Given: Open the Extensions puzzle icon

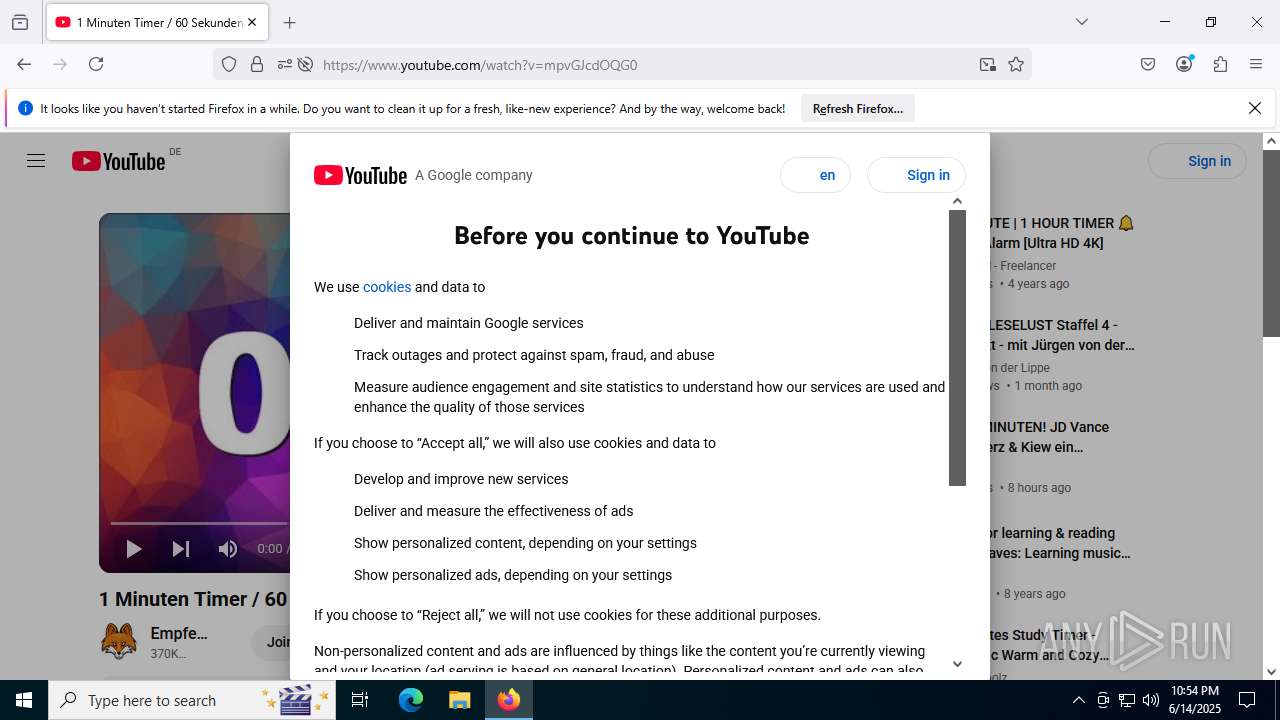Looking at the screenshot, I should (x=1220, y=64).
